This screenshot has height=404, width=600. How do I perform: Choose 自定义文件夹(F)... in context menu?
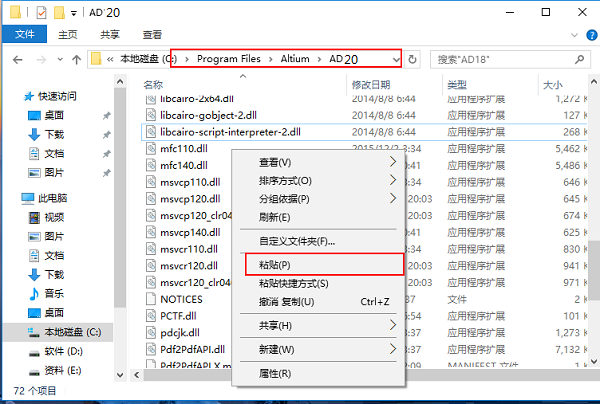318,241
